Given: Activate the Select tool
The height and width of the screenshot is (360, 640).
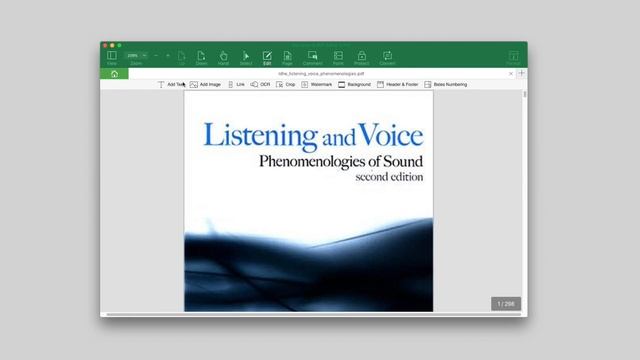Looking at the screenshot, I should tap(246, 58).
